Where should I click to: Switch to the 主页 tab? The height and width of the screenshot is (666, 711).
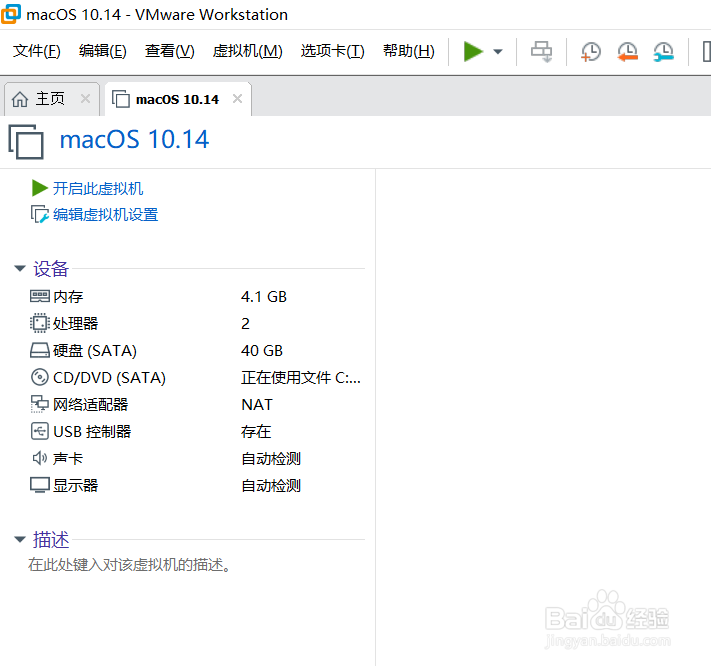click(50, 99)
